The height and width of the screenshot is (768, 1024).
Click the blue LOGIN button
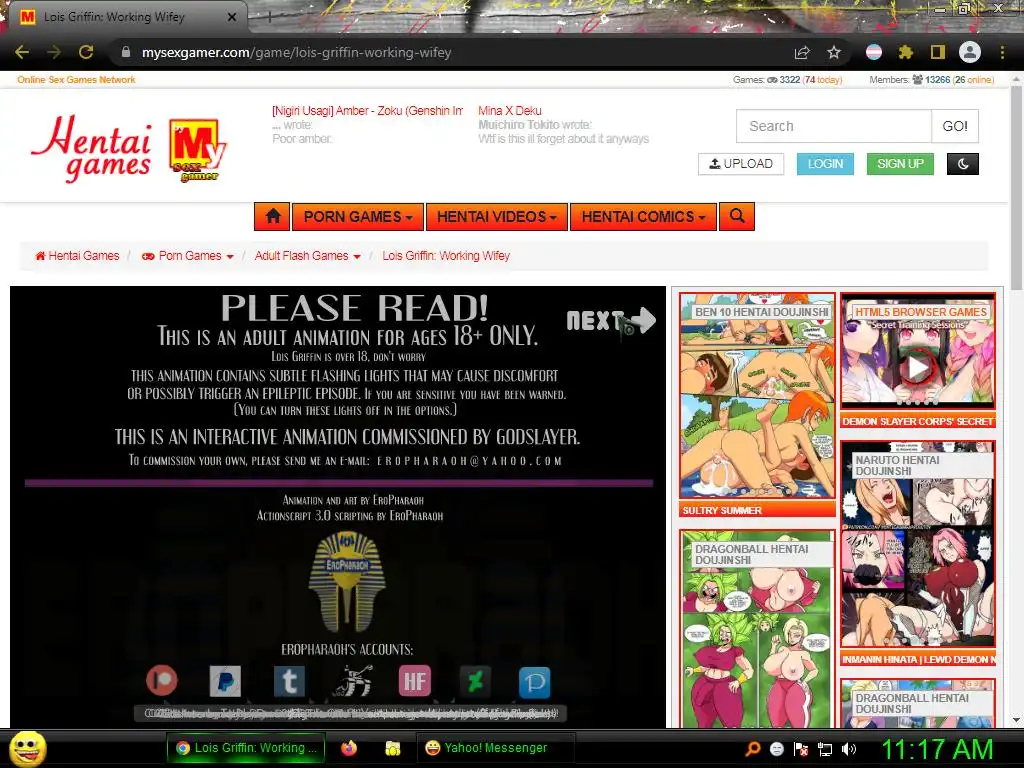click(x=825, y=164)
